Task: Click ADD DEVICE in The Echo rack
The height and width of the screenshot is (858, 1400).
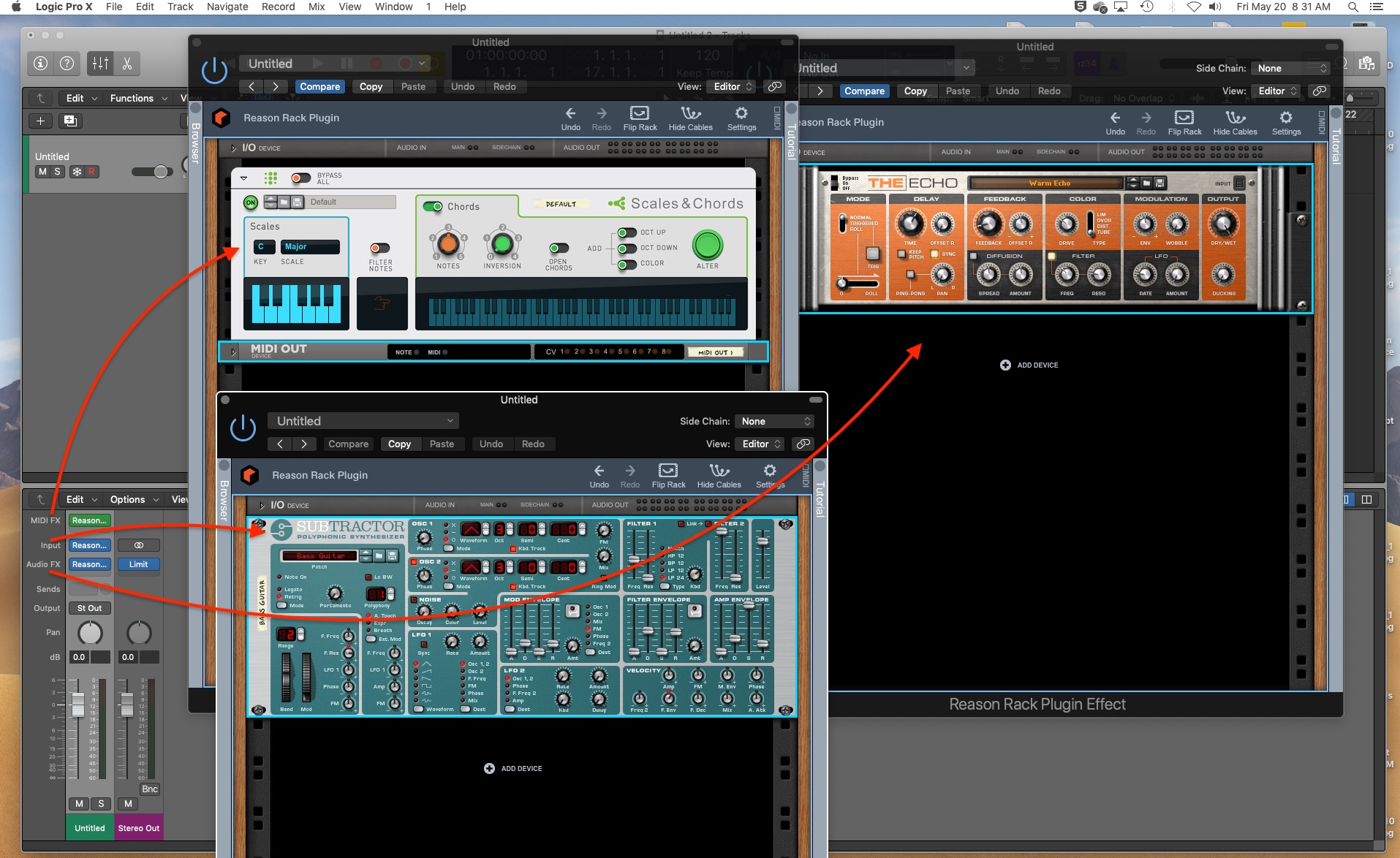Action: pos(1029,365)
